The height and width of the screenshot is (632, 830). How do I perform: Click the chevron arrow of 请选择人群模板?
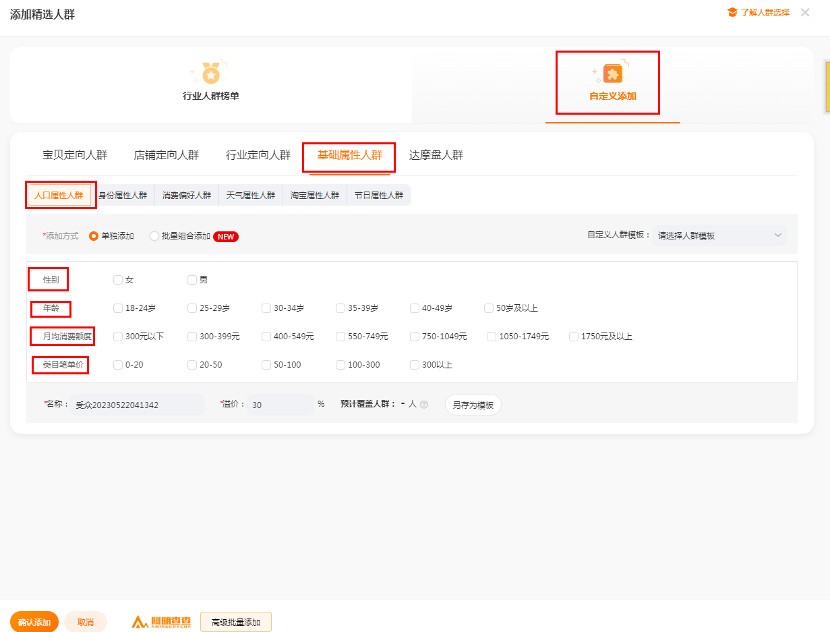click(778, 236)
